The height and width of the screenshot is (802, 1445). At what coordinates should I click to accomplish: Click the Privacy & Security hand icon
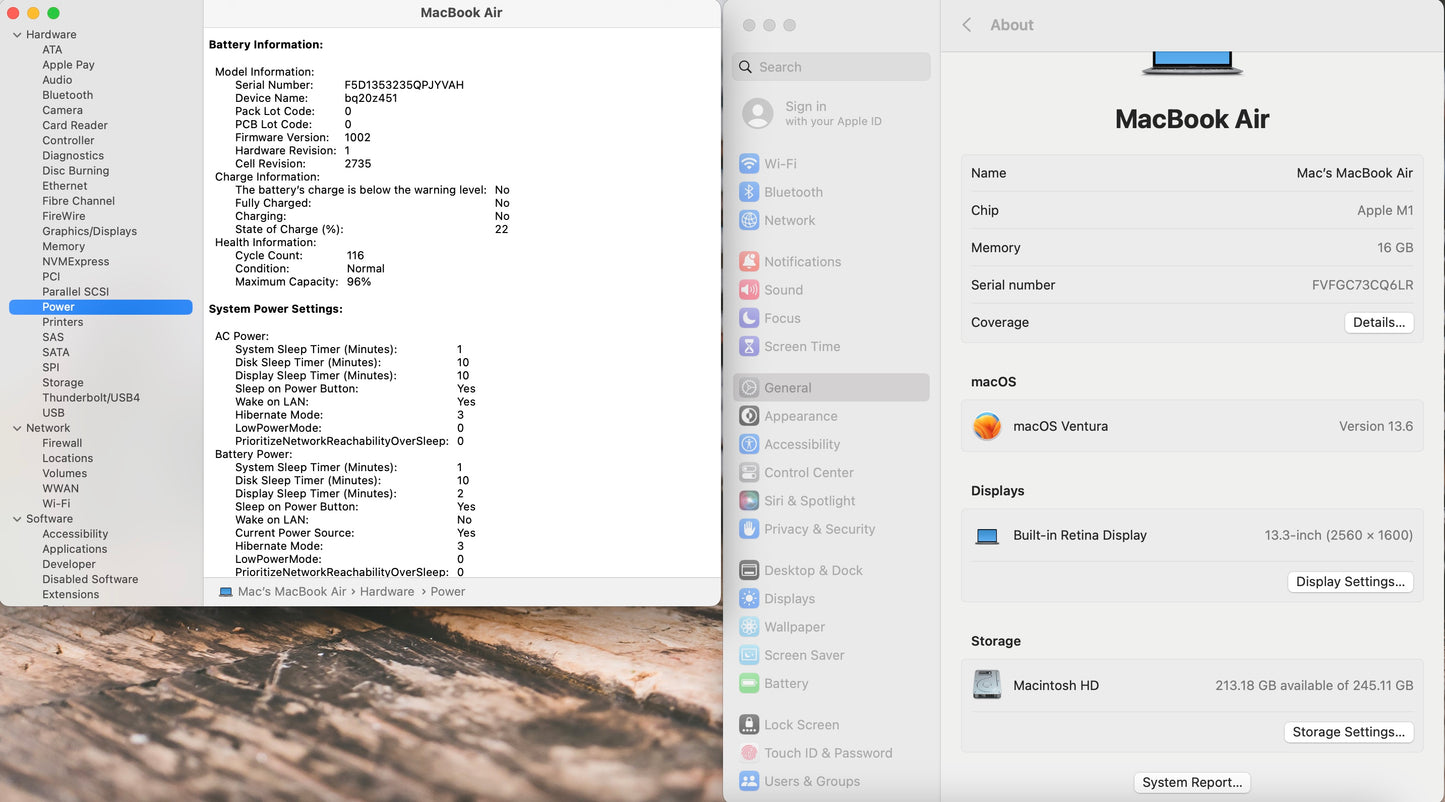[748, 529]
